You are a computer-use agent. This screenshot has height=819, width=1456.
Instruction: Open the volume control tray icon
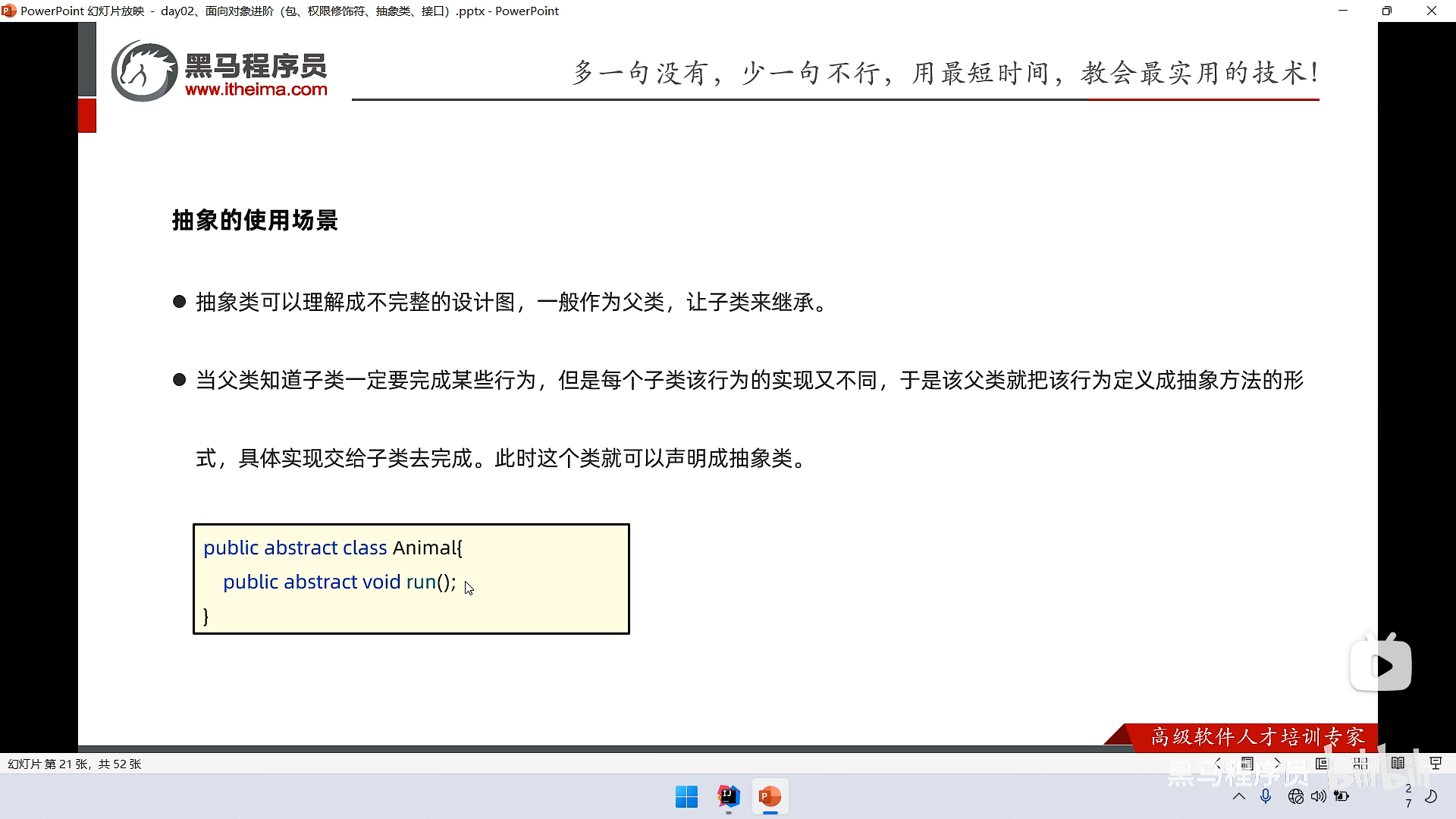1319,796
